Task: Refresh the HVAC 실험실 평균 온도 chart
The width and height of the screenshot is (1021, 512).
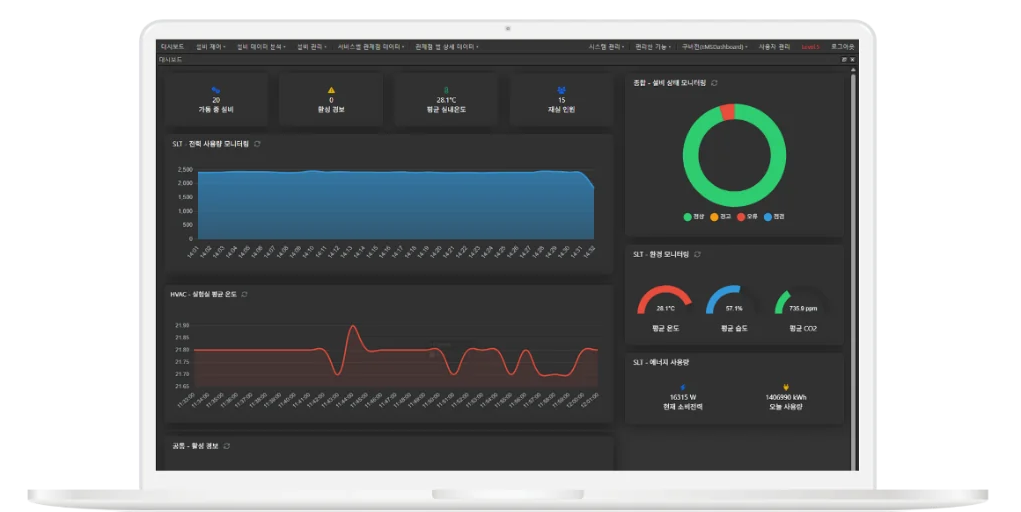Action: pos(245,294)
